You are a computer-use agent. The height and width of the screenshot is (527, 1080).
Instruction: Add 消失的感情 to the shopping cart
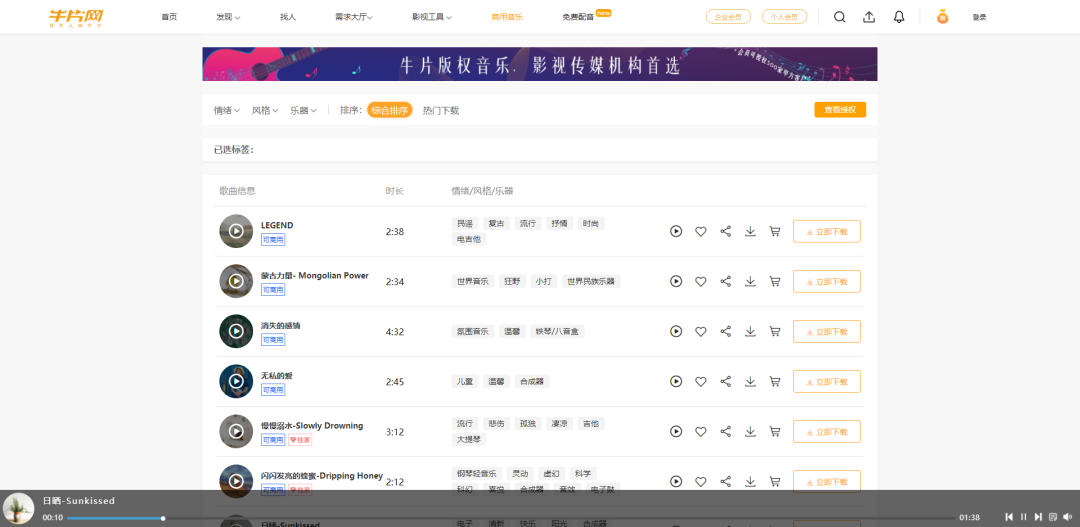(775, 331)
